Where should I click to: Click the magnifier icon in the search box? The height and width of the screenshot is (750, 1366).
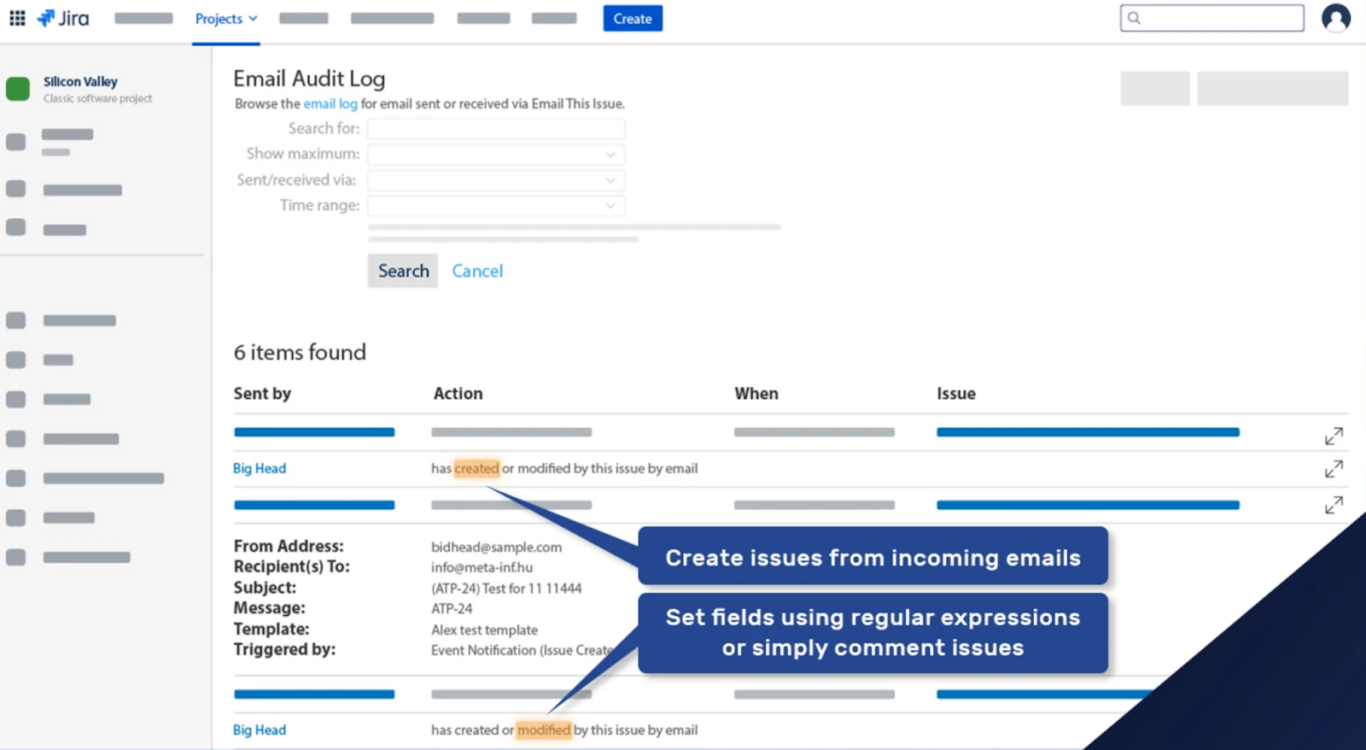point(1132,17)
